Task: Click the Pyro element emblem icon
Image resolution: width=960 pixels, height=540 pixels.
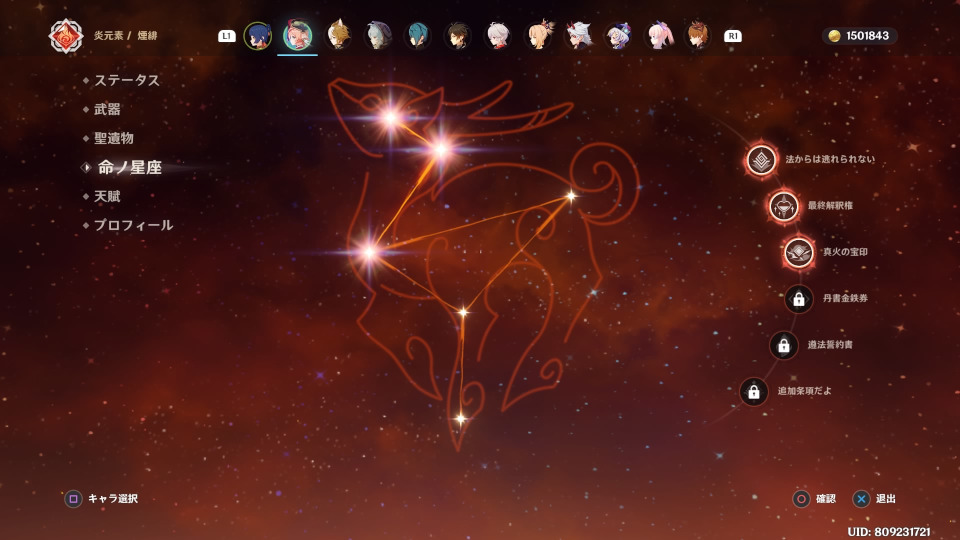Action: 66,36
